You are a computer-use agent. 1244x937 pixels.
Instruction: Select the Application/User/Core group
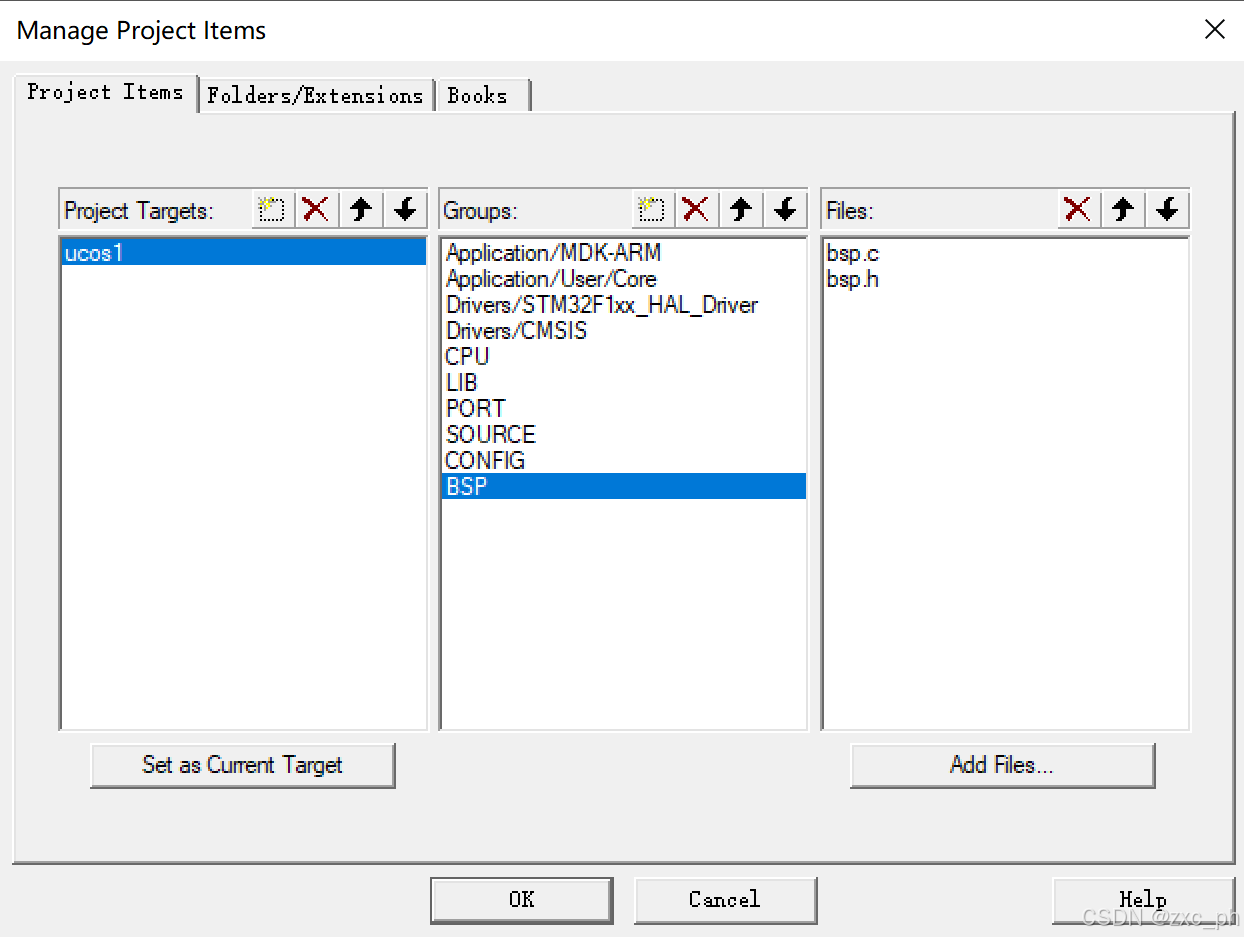(x=623, y=279)
